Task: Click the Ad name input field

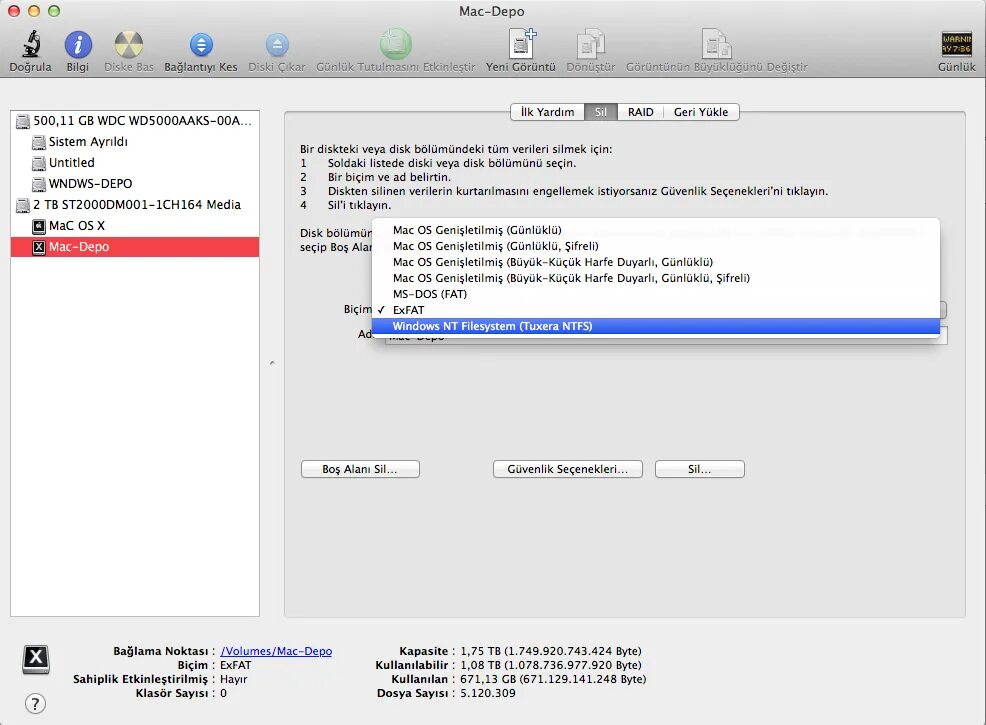Action: 667,335
